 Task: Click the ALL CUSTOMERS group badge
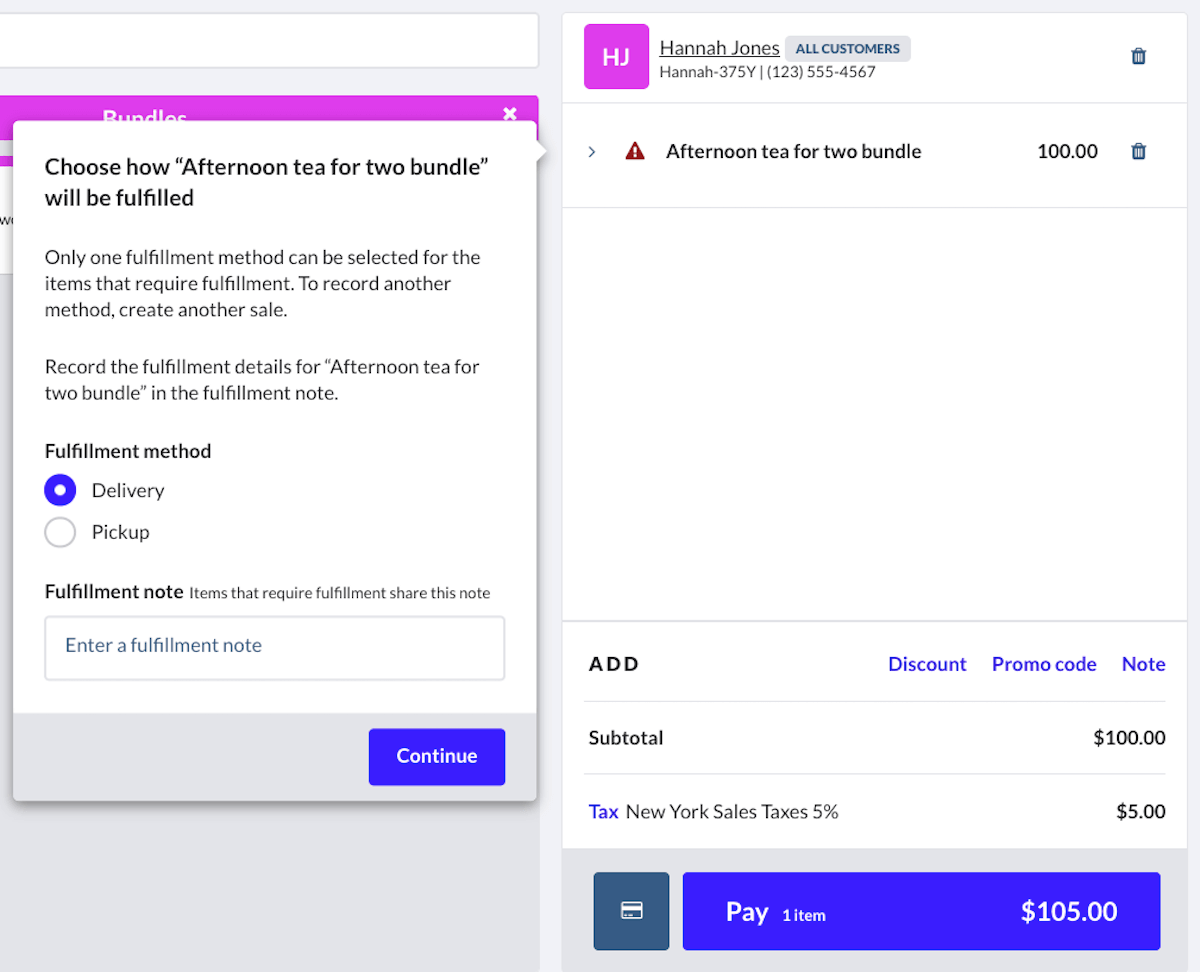tap(847, 48)
